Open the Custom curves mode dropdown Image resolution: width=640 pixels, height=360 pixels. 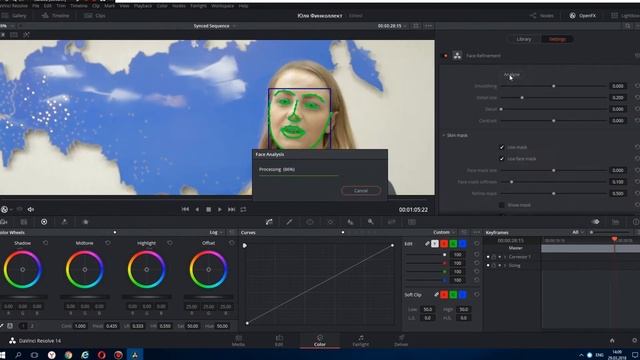[444, 232]
